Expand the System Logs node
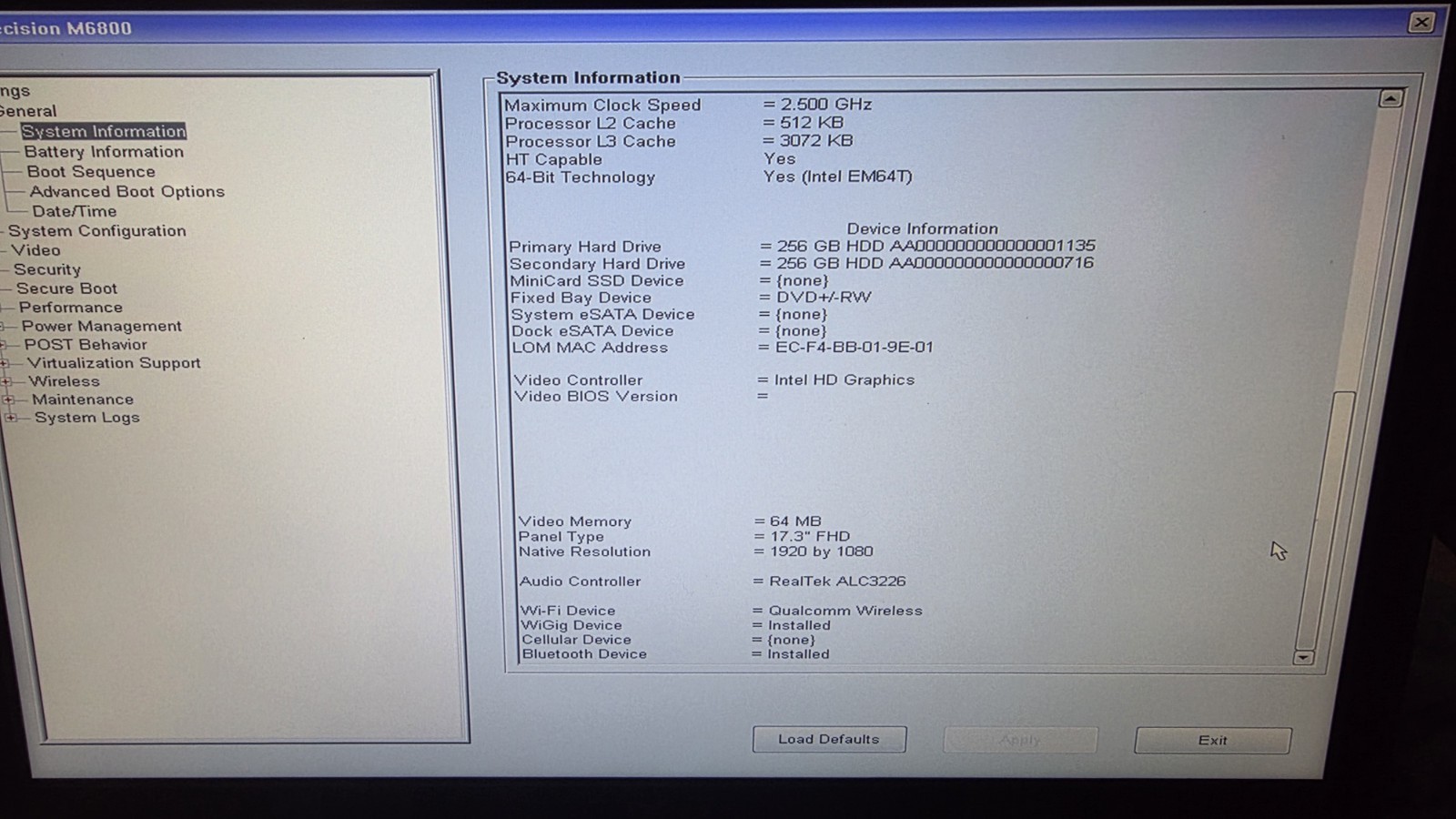The width and height of the screenshot is (1456, 819). 11,418
